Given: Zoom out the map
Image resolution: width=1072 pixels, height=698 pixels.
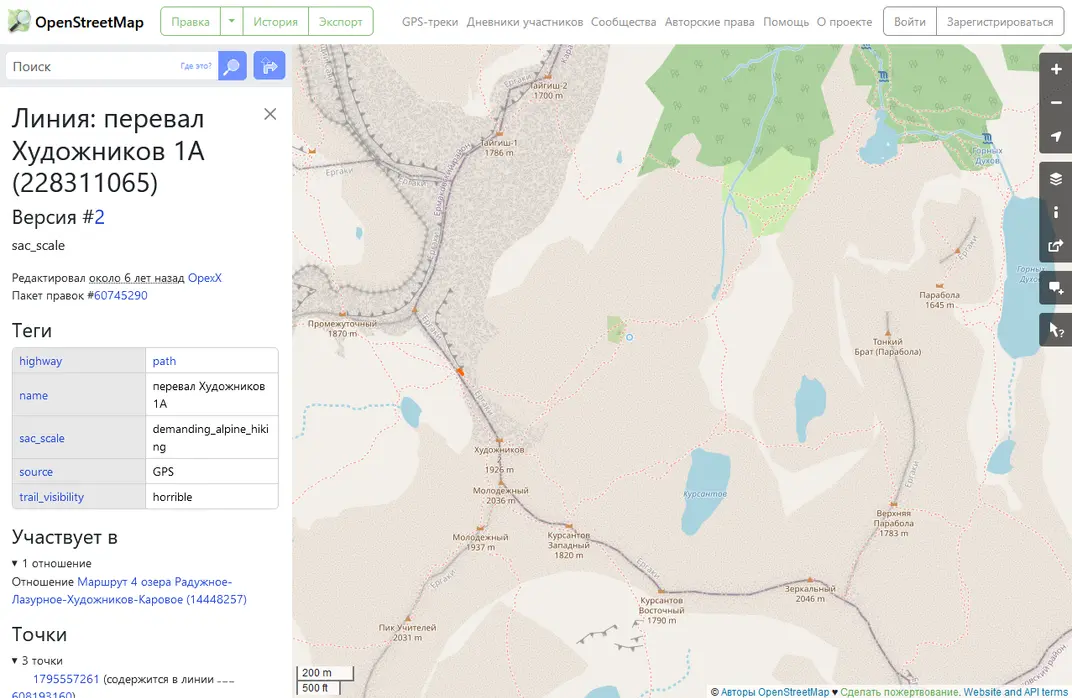Looking at the screenshot, I should coord(1056,103).
